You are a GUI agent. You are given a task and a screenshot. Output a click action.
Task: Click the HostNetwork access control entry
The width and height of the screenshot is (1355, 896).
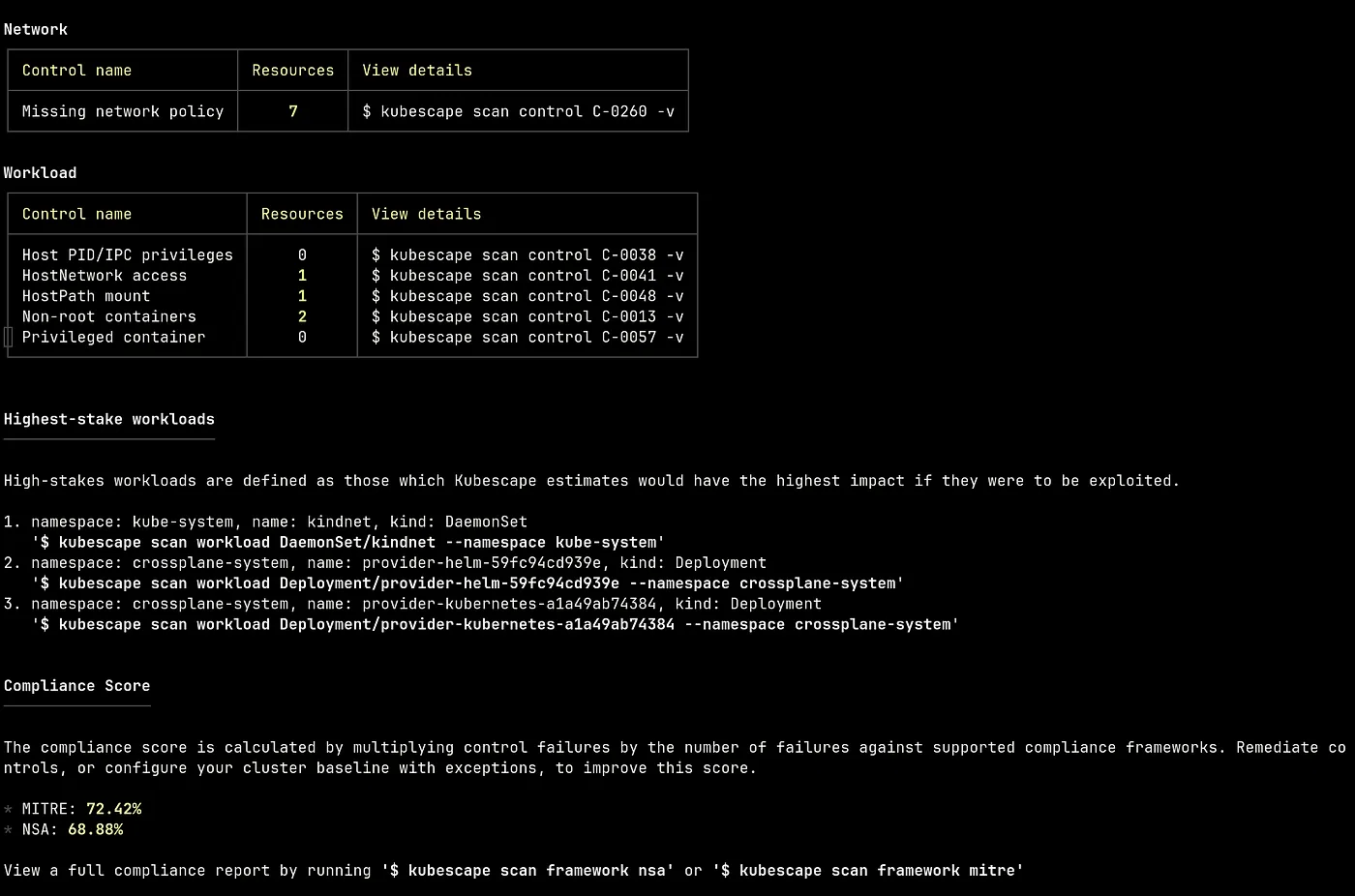(104, 275)
